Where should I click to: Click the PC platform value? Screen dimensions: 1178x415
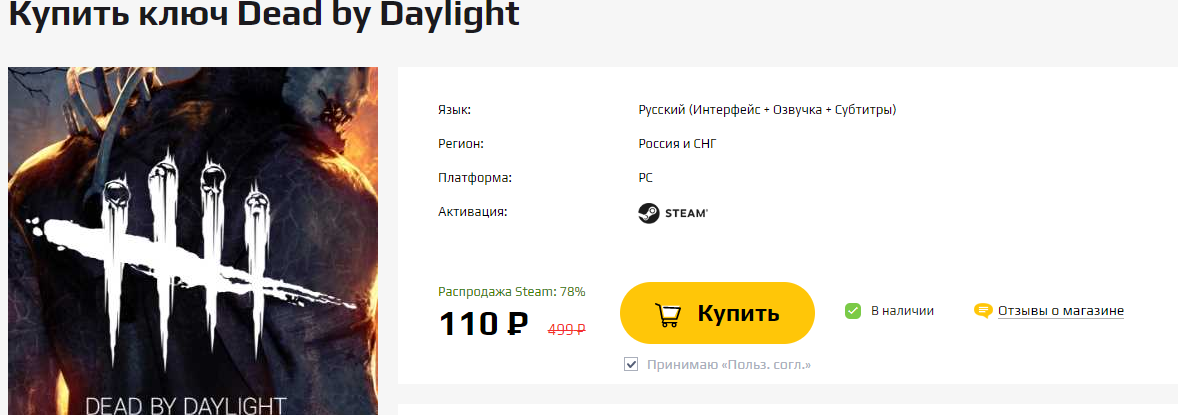point(645,178)
